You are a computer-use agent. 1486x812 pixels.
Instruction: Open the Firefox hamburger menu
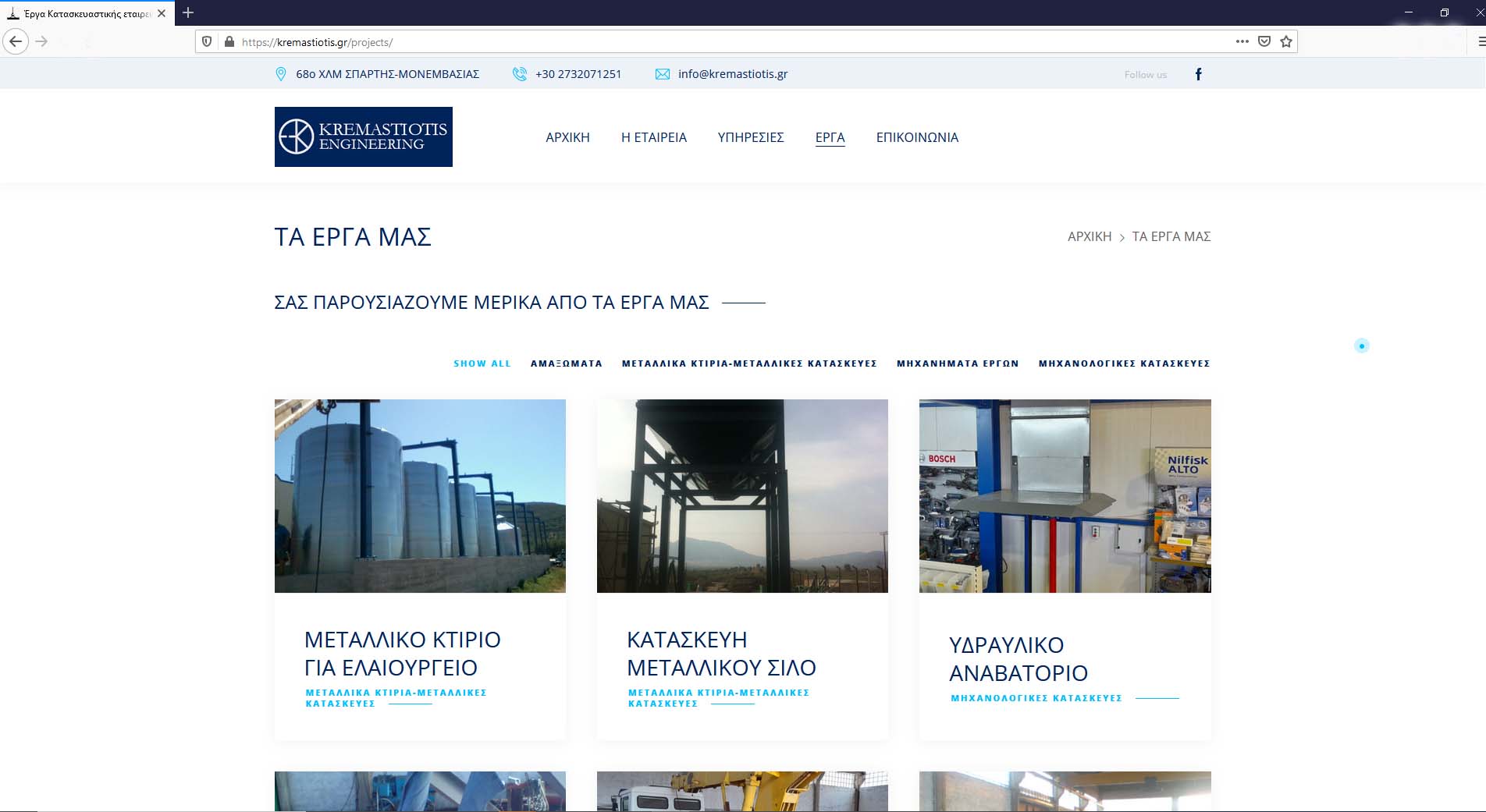pyautogui.click(x=1481, y=41)
